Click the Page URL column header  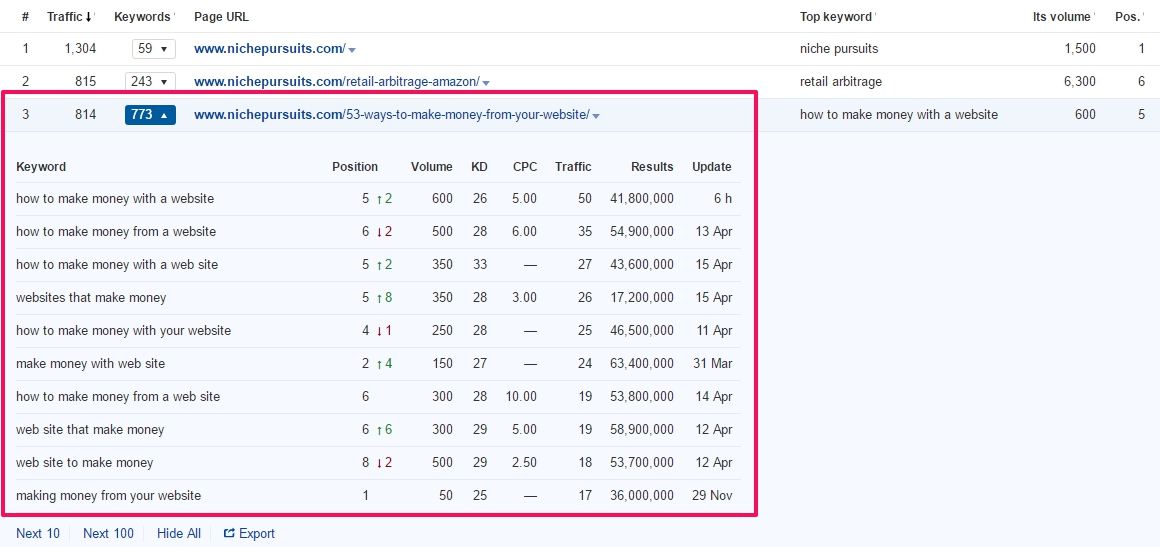click(x=221, y=16)
